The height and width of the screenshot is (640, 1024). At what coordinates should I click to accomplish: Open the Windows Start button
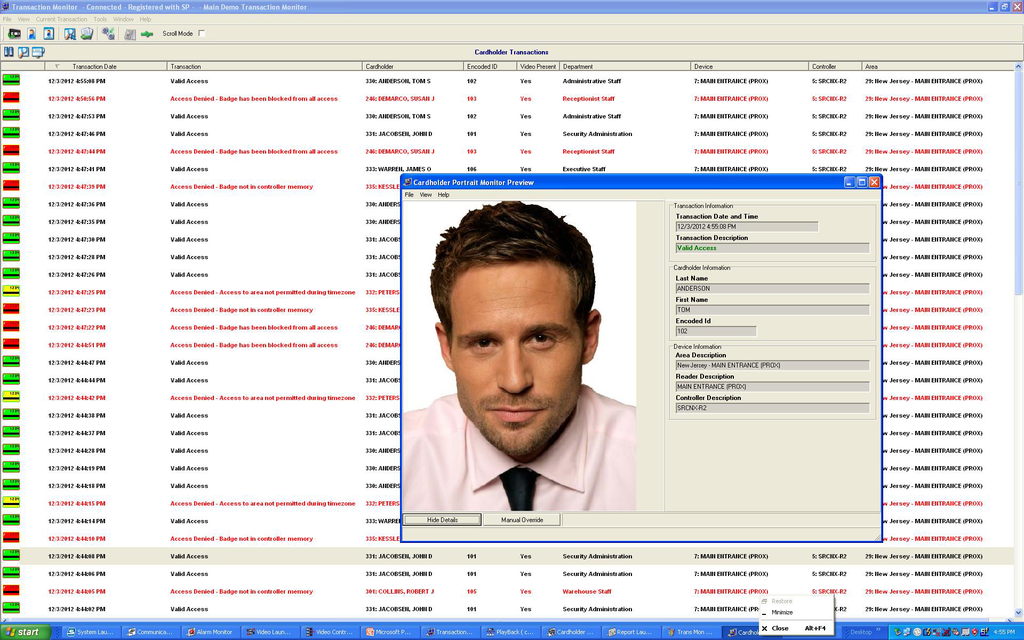(25, 632)
